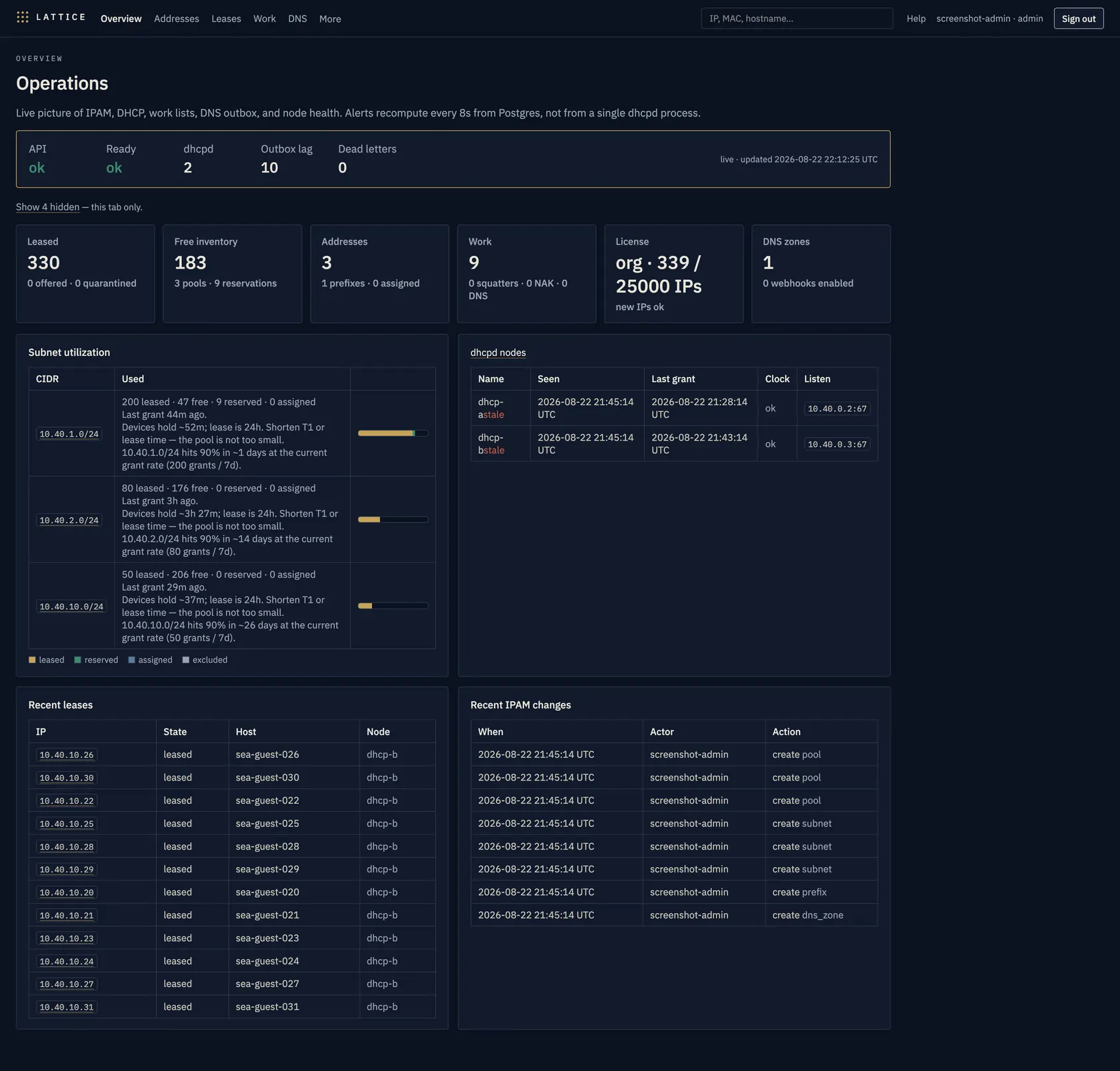Focus the IP, MAC, hostname search field
This screenshot has height=1071, width=1120.
(797, 18)
